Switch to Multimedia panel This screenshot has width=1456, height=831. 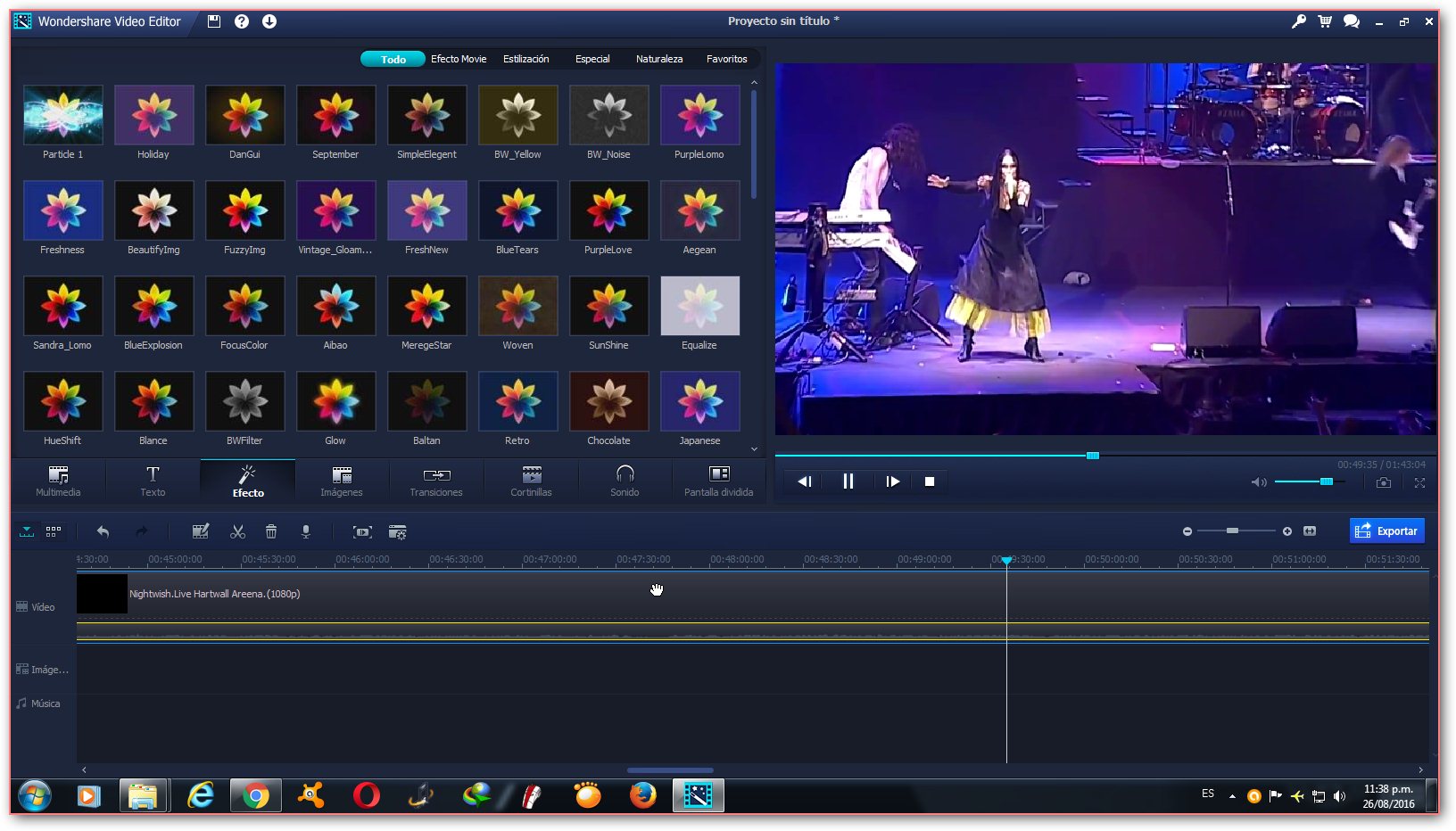click(58, 481)
